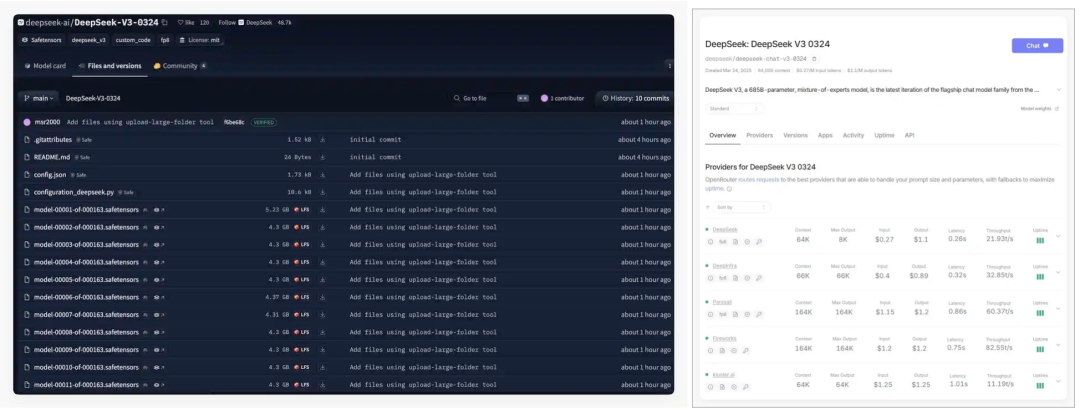Screen dimensions: 1080x410
Task: Click the info icon next to uptime text
Action: coord(729,188)
